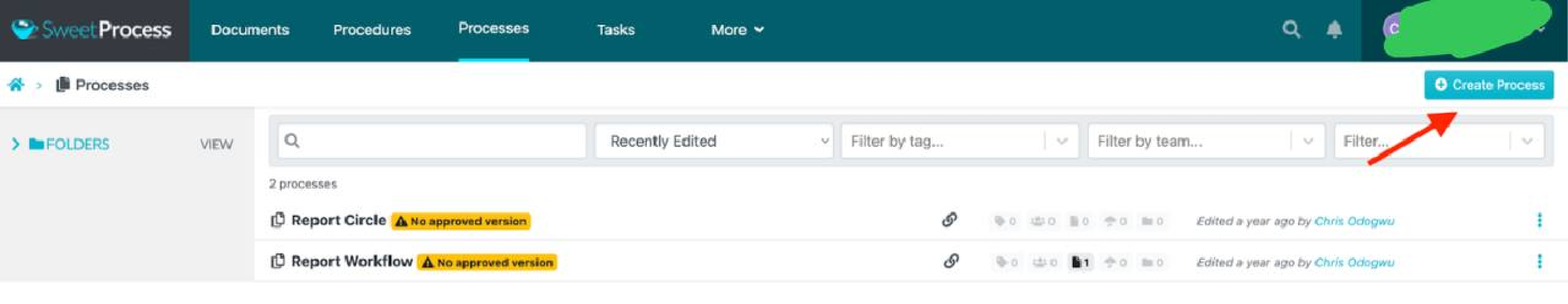The width and height of the screenshot is (1568, 304).
Task: Open the notifications bell
Action: point(1334,29)
